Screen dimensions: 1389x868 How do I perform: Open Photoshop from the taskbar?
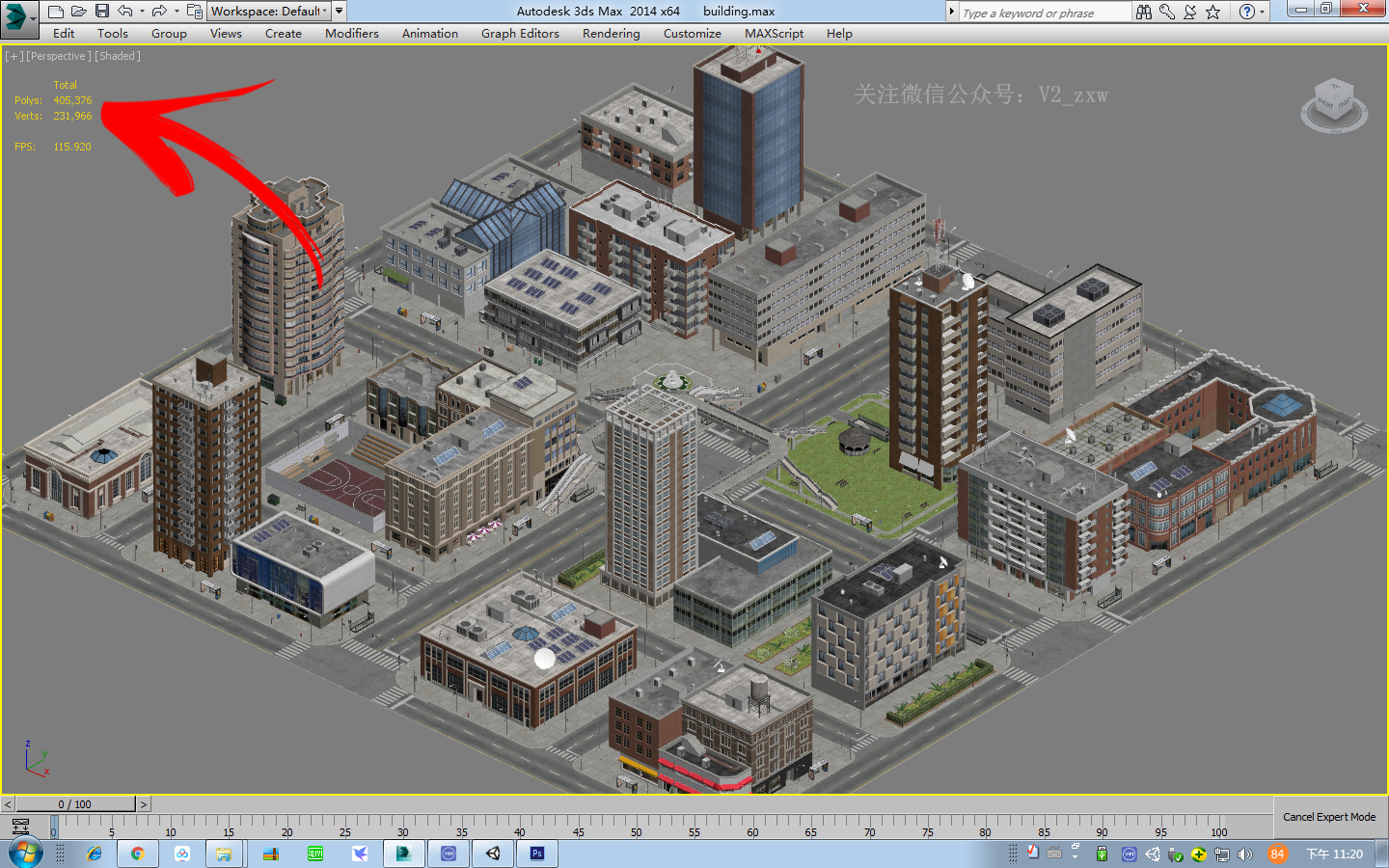(537, 854)
